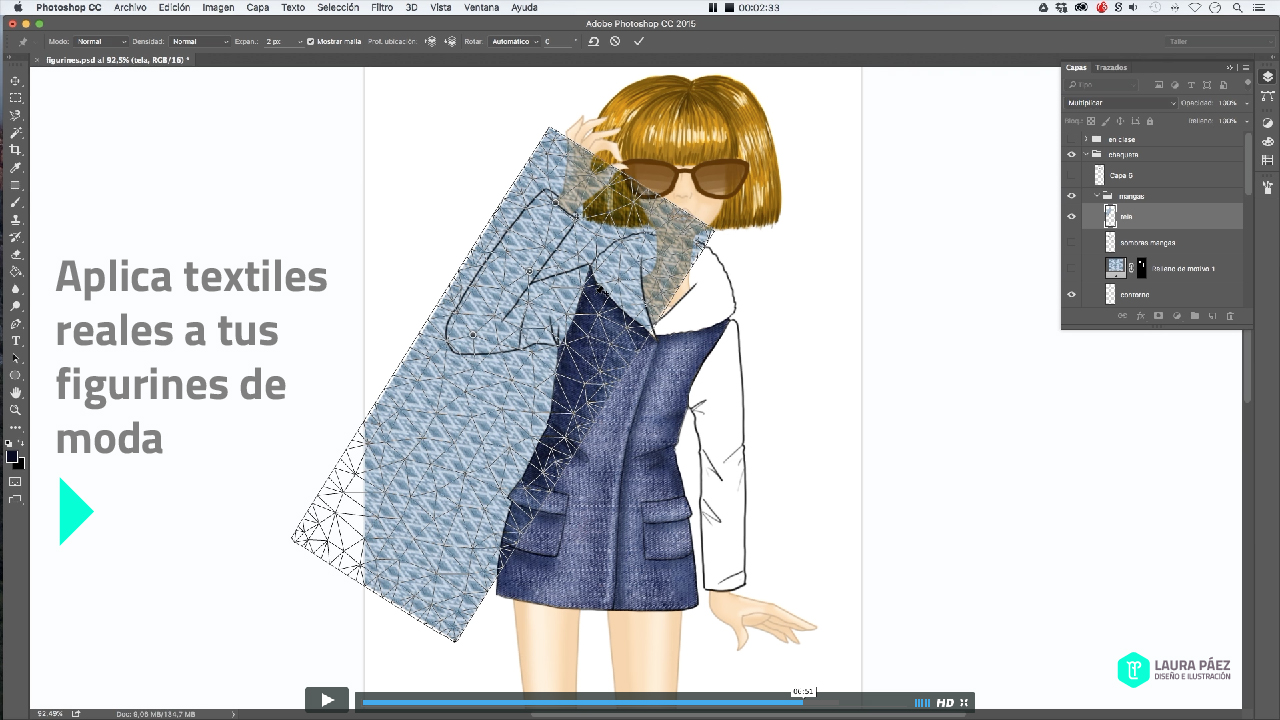Image resolution: width=1280 pixels, height=720 pixels.
Task: Open the Multiplicar blend mode dropdown
Action: (1120, 103)
